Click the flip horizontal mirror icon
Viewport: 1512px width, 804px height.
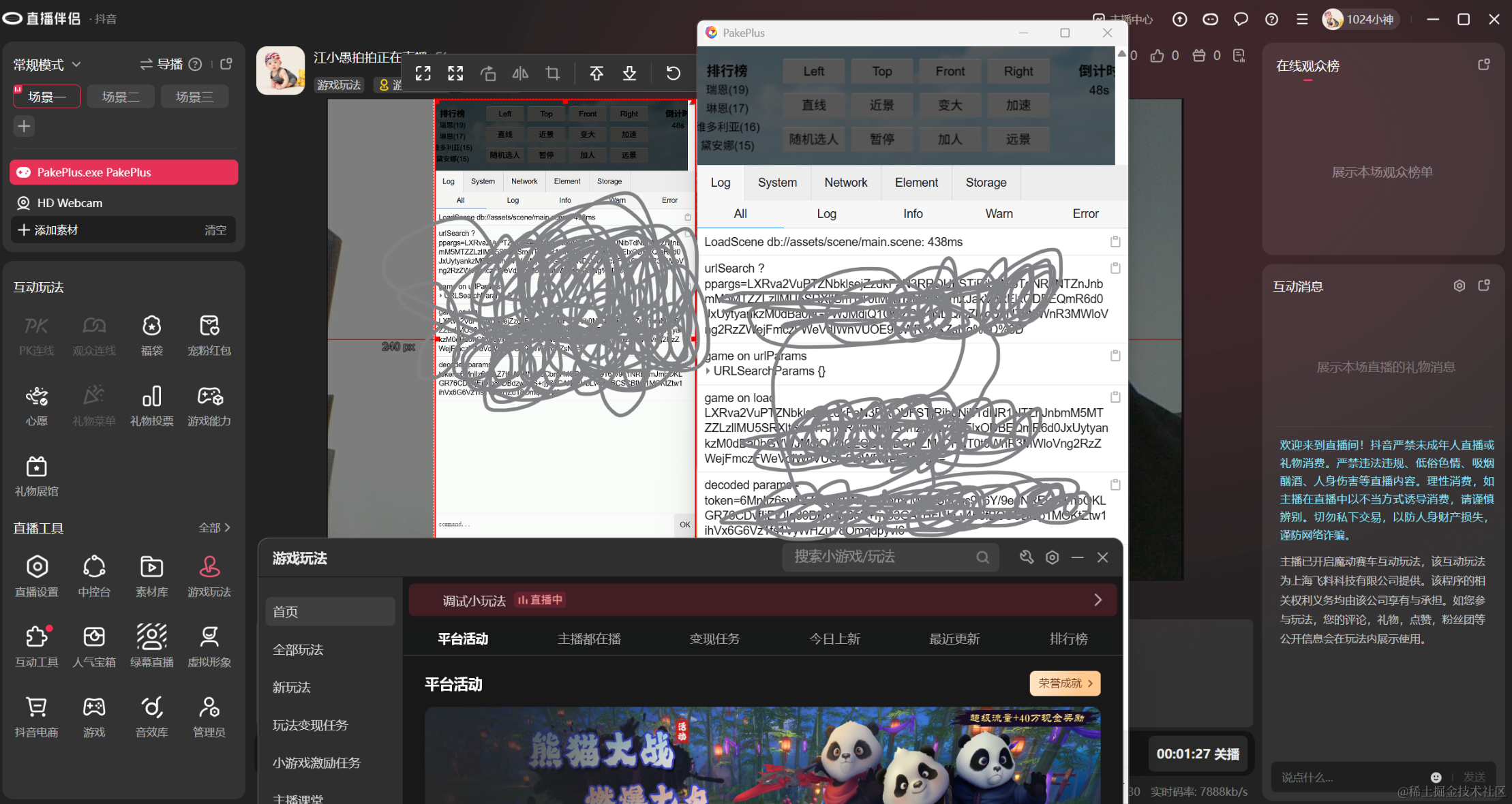pyautogui.click(x=520, y=74)
